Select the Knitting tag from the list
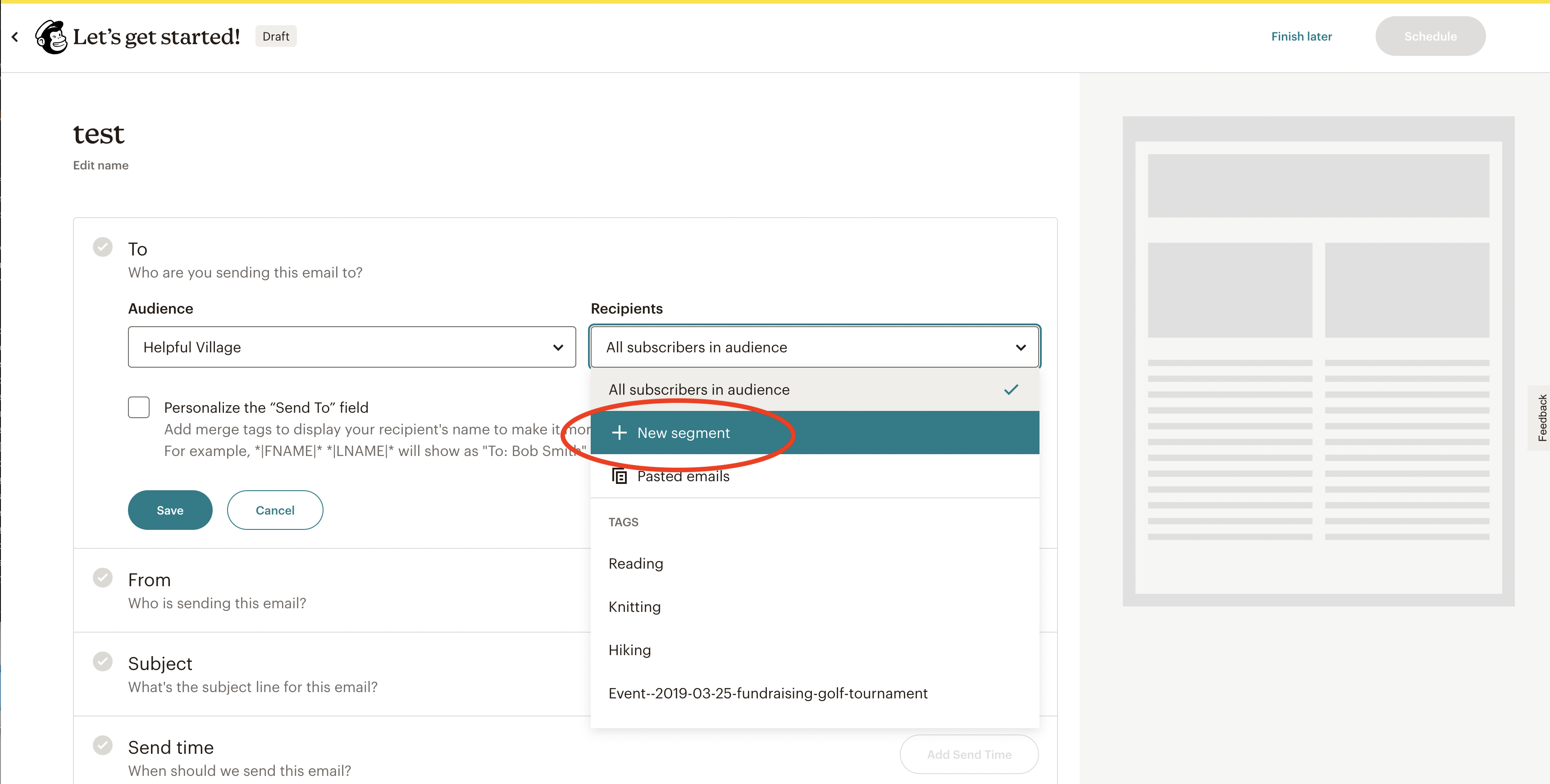This screenshot has width=1550, height=784. (634, 606)
